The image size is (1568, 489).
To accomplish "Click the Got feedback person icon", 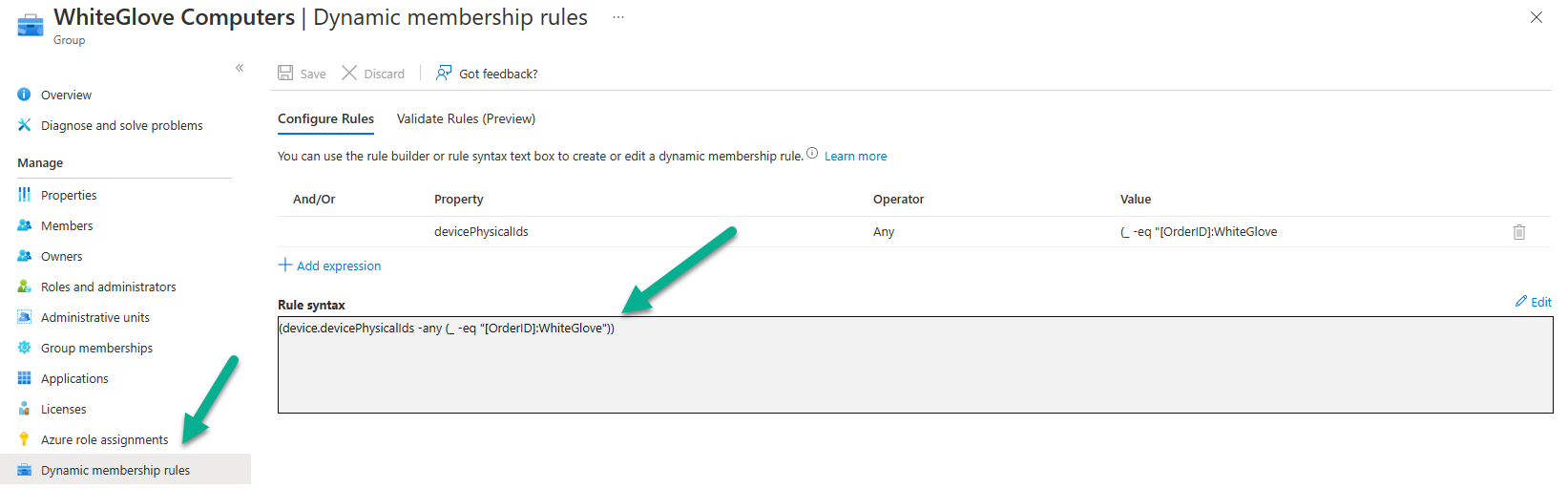I will (x=444, y=73).
